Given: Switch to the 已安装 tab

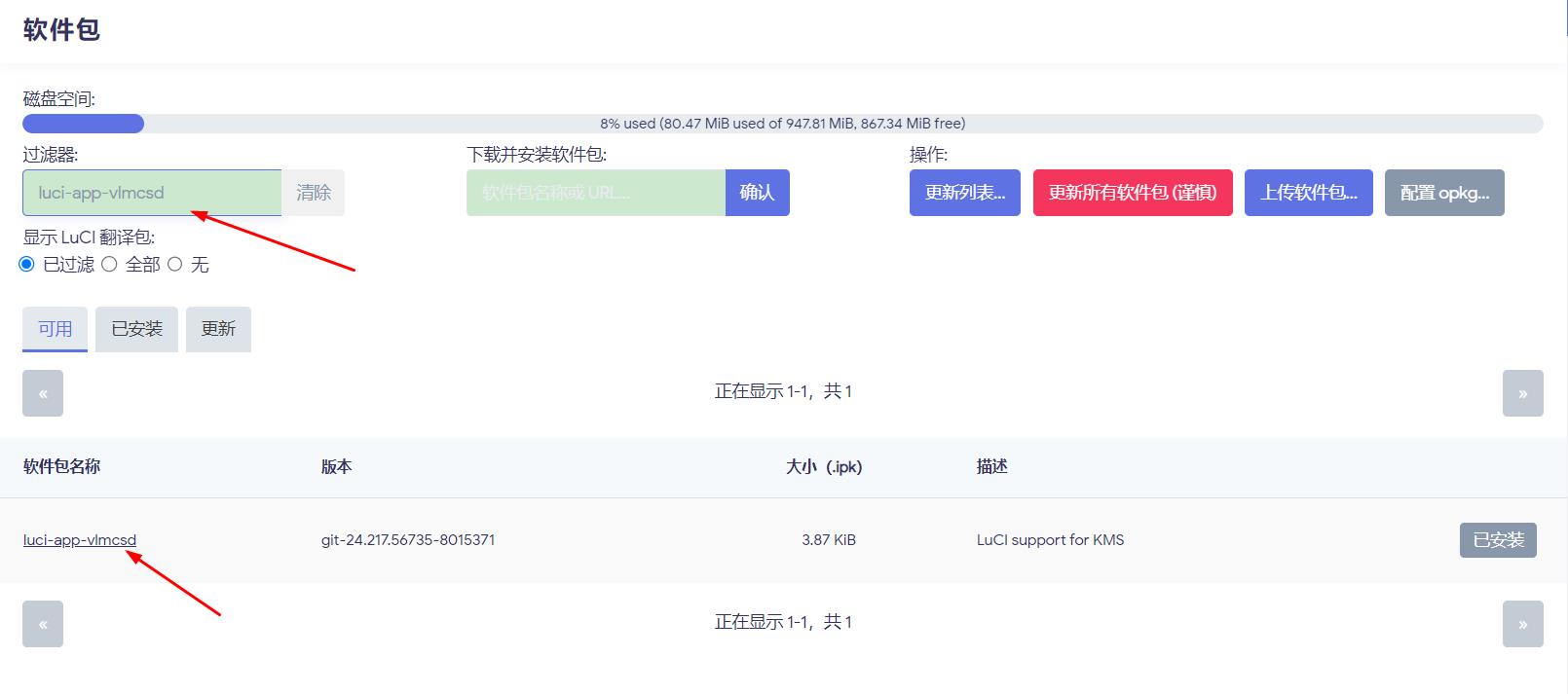Looking at the screenshot, I should (x=136, y=329).
